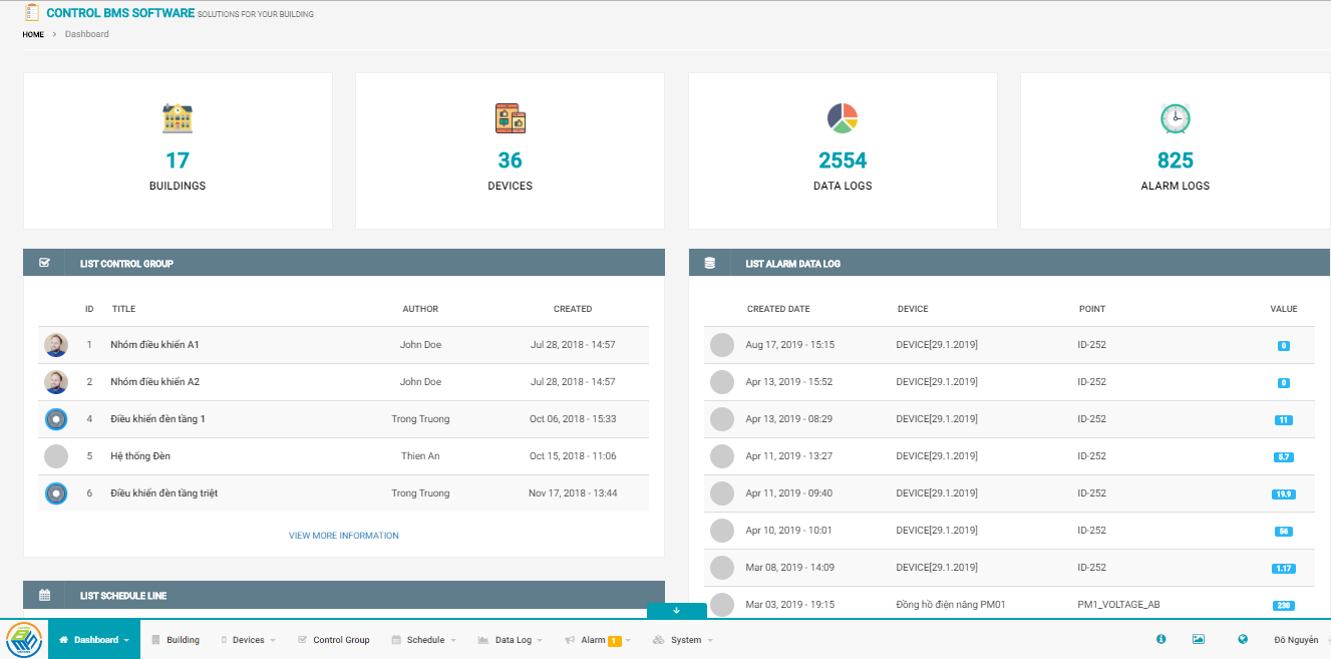Screen dimensions: 1331x659
Task: Open the Control Group menu item
Action: point(335,640)
